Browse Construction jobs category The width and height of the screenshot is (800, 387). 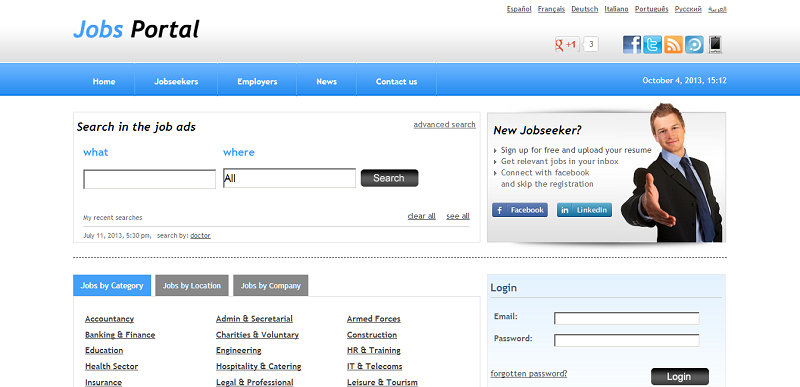(372, 335)
